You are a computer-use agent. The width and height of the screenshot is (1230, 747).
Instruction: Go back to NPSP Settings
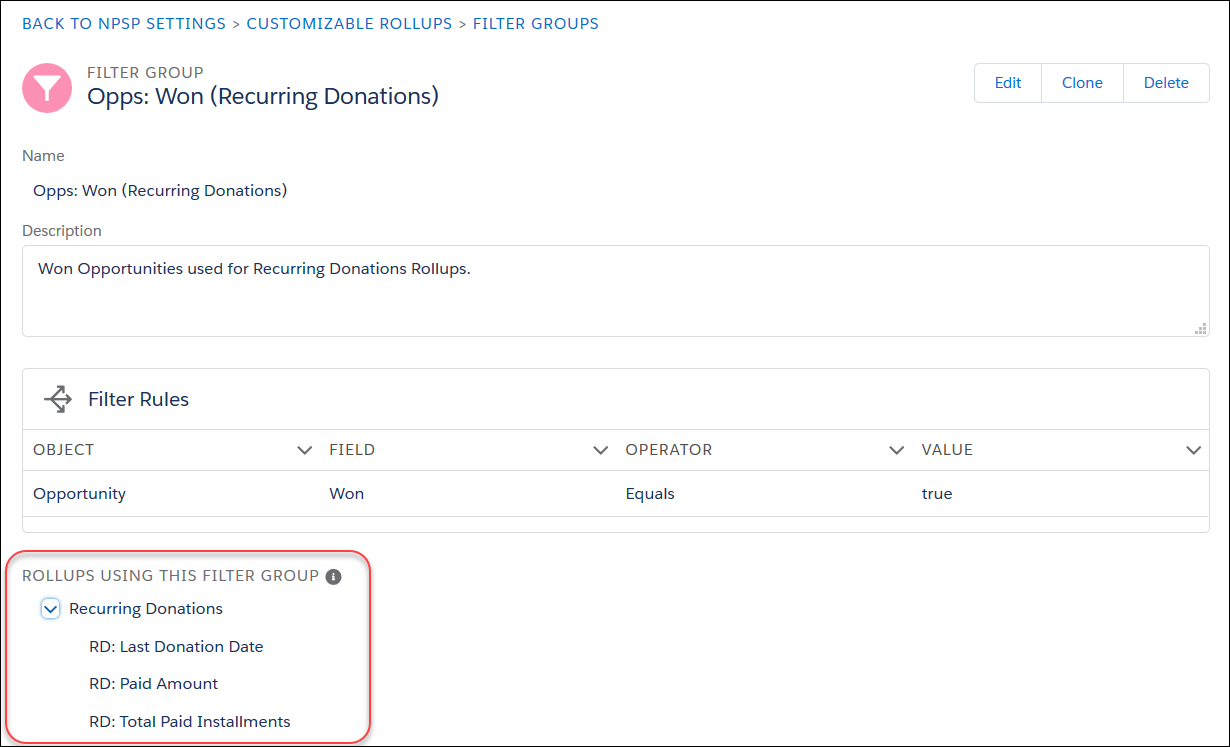123,23
